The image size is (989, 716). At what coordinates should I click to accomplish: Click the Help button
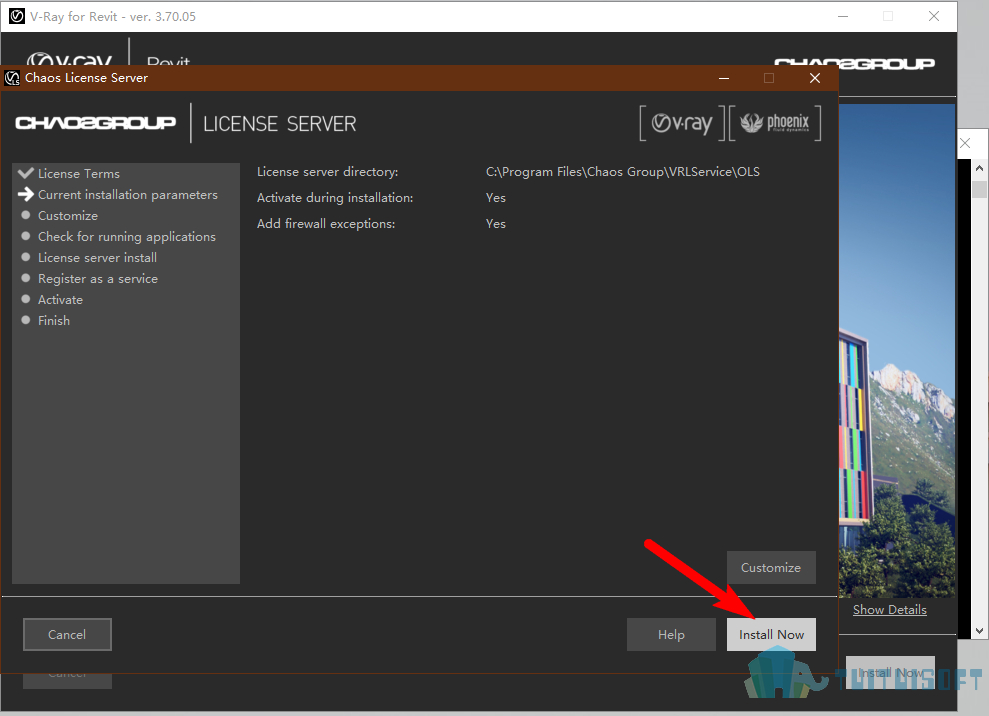click(x=671, y=635)
